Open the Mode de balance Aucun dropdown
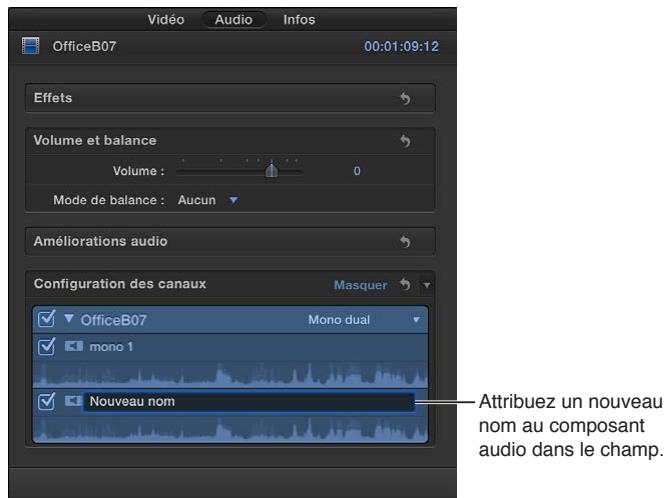Image resolution: width=665 pixels, height=498 pixels. coord(208,200)
